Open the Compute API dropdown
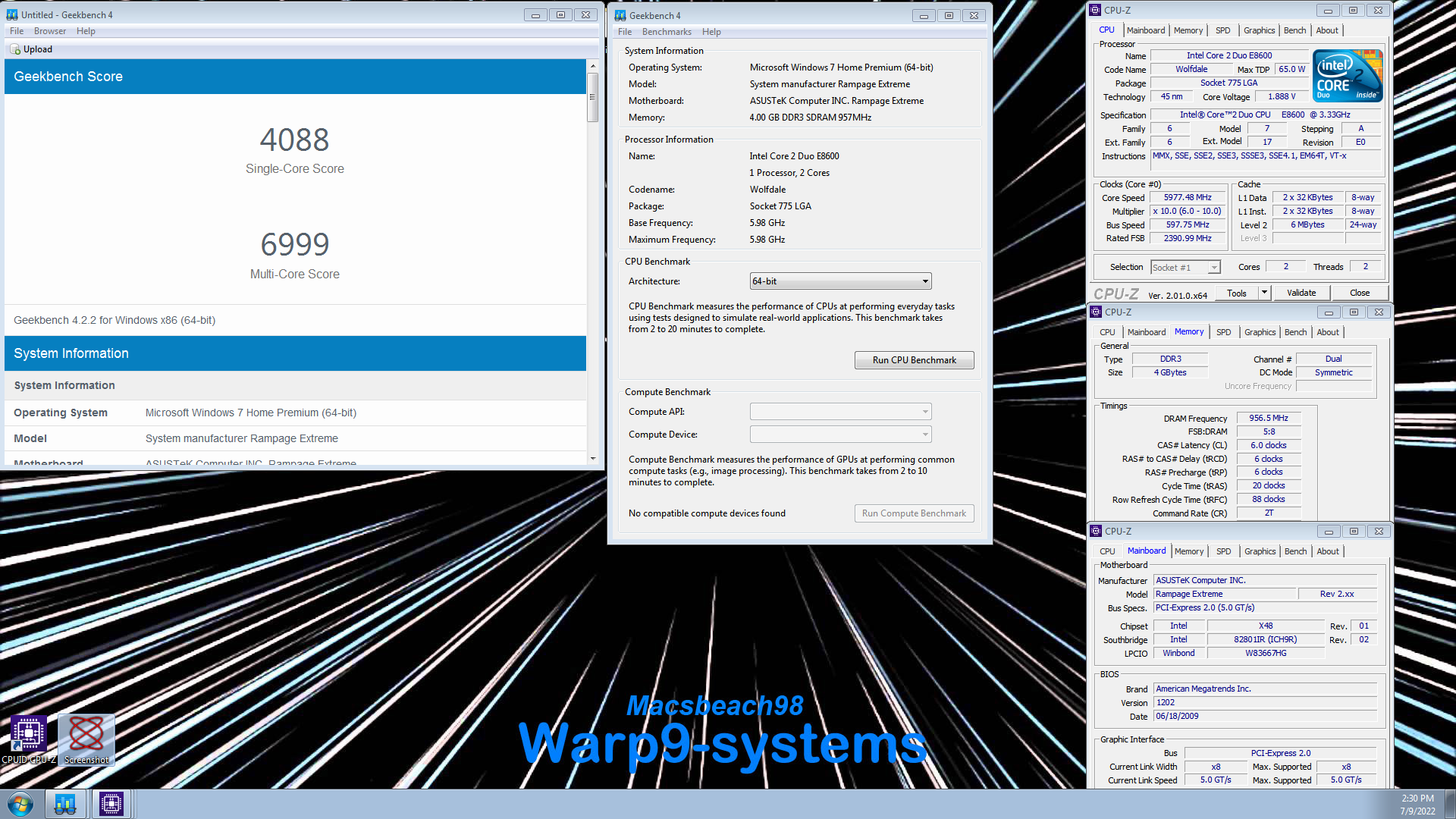 (840, 412)
